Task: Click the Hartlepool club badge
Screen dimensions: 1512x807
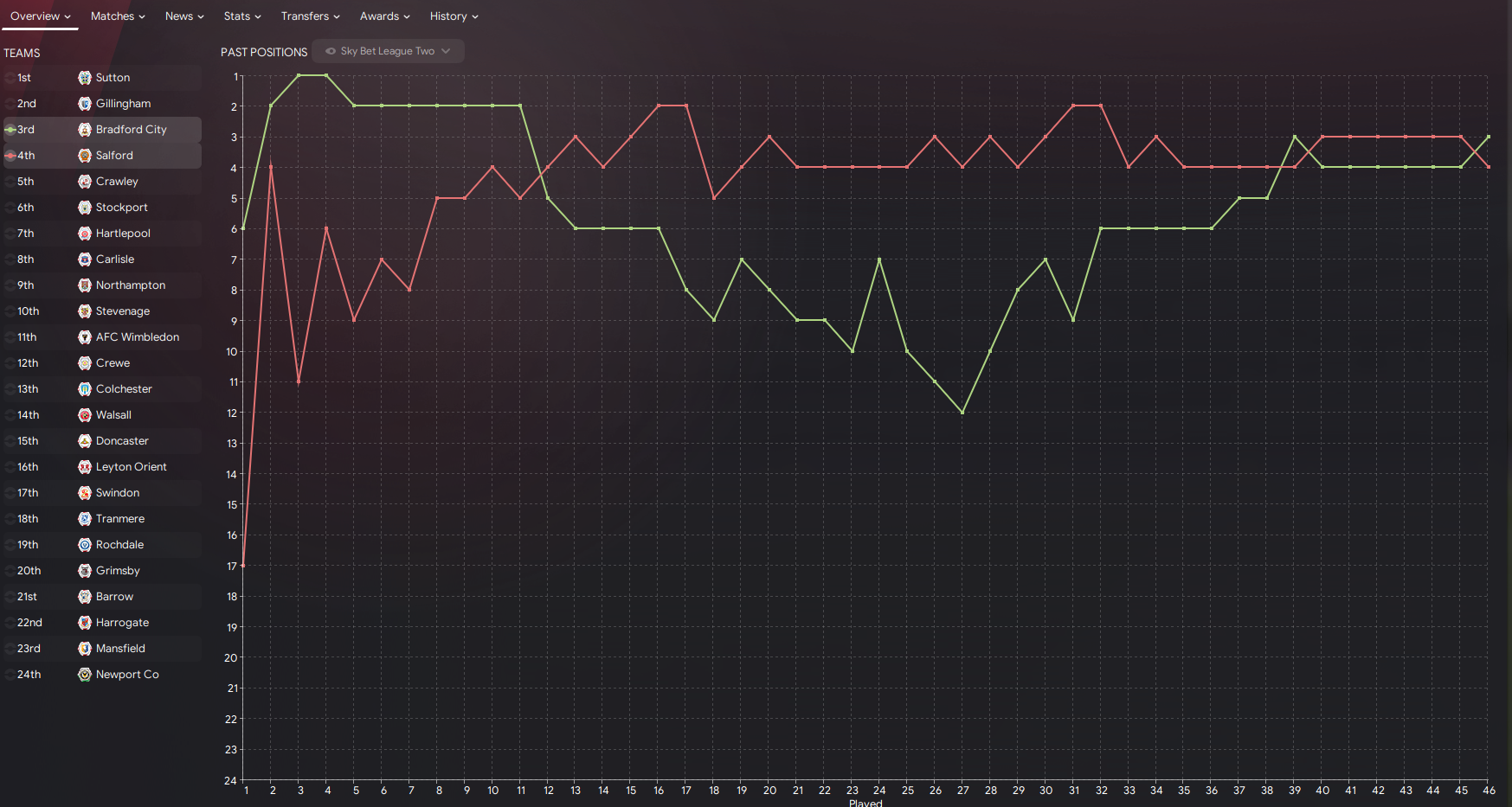Action: click(85, 234)
